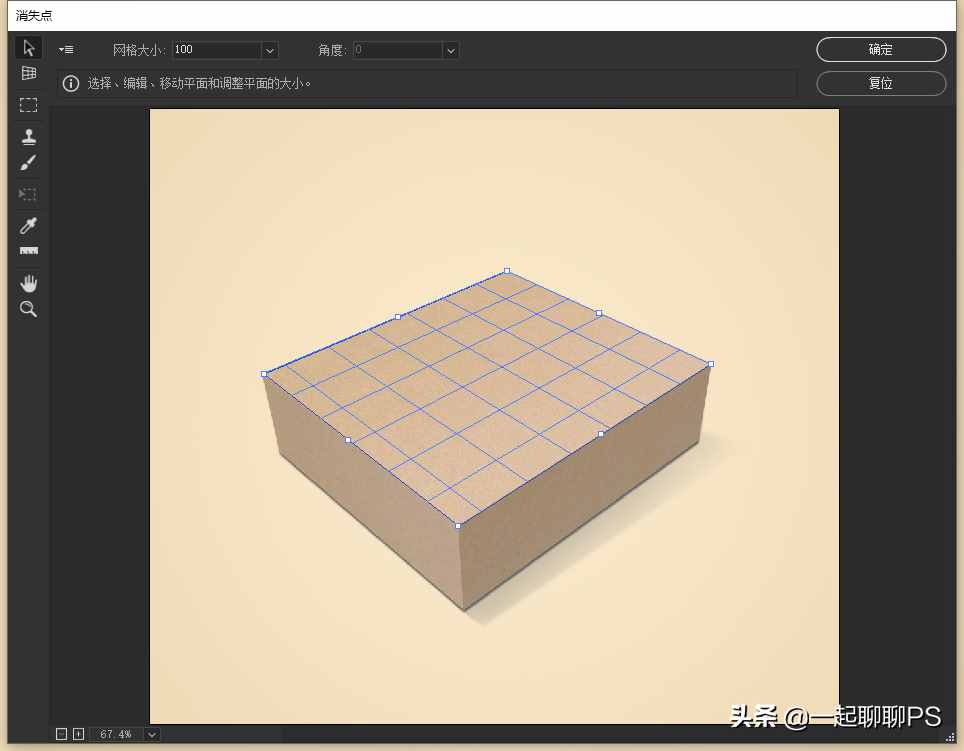Expand the grid size dropdown
Image resolution: width=964 pixels, height=751 pixels.
[270, 50]
